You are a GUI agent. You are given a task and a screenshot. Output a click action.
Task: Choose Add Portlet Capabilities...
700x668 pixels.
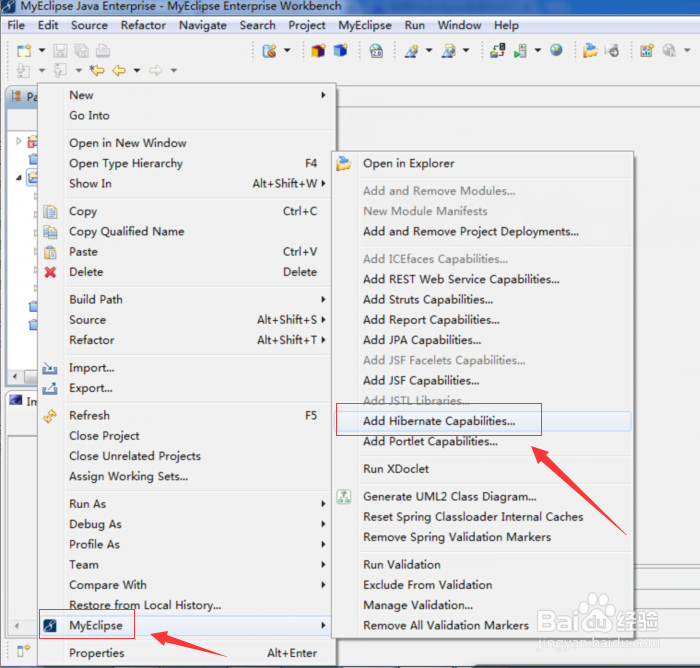(483, 442)
